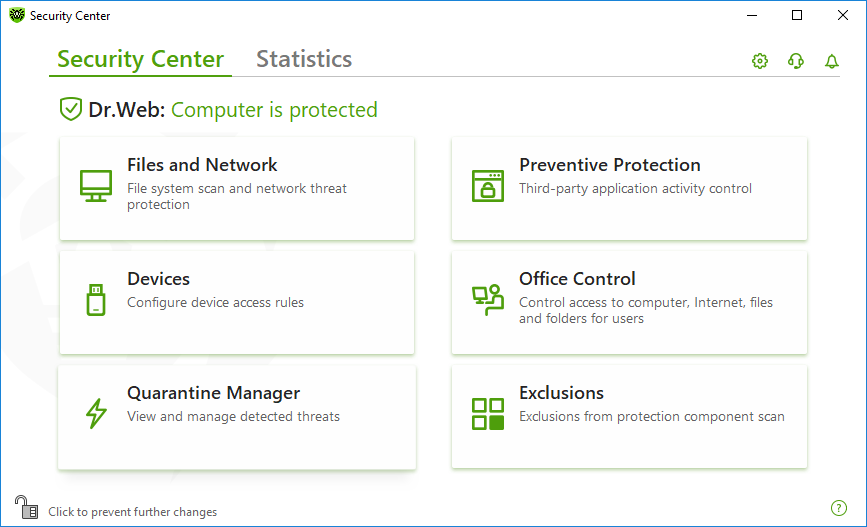This screenshot has width=867, height=527.
Task: Switch to the Statistics tab
Action: pos(304,59)
